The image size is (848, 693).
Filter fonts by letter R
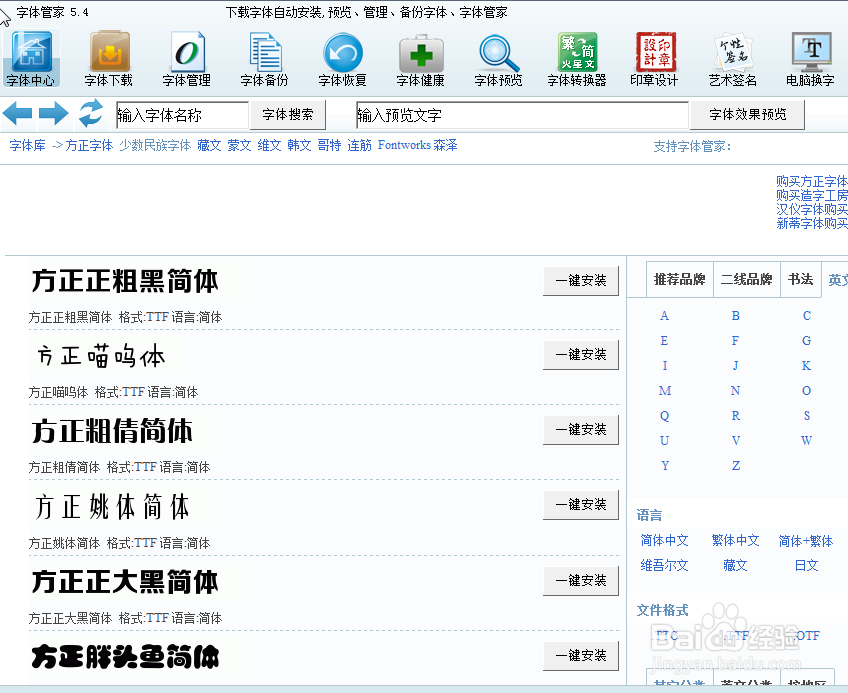click(x=736, y=415)
